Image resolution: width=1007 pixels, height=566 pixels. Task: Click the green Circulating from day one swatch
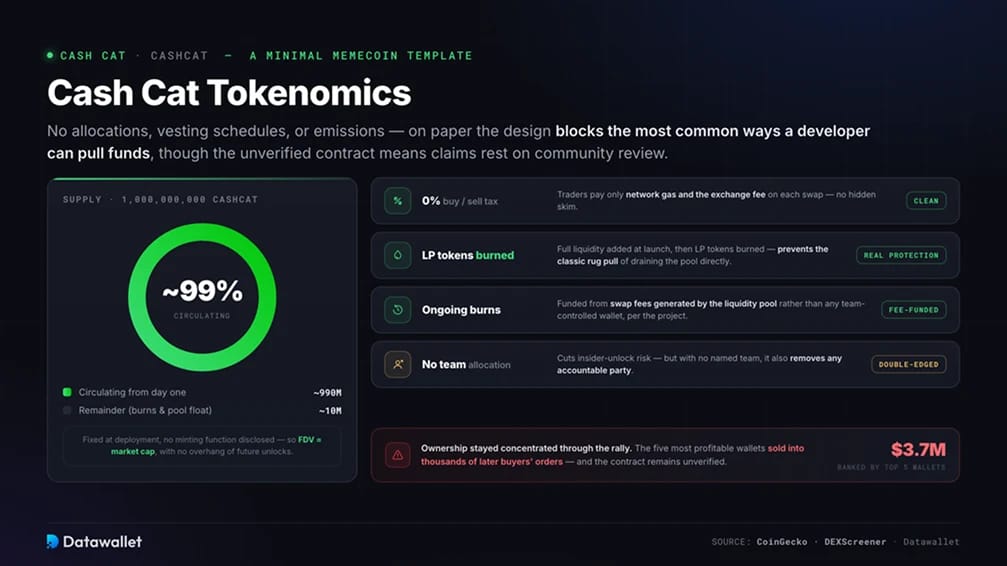[67, 392]
